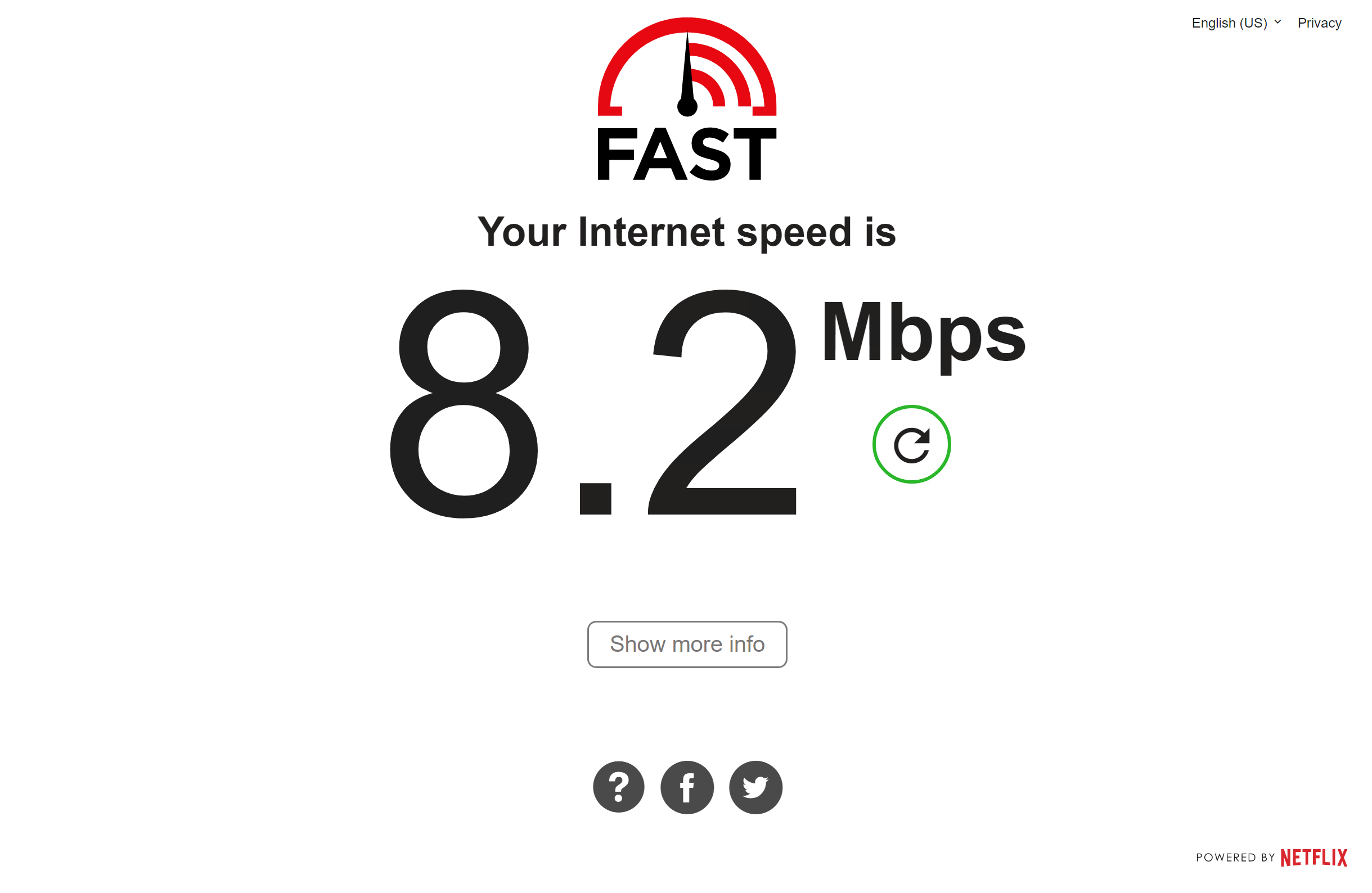Click the decimal point in the speed value

click(x=595, y=498)
